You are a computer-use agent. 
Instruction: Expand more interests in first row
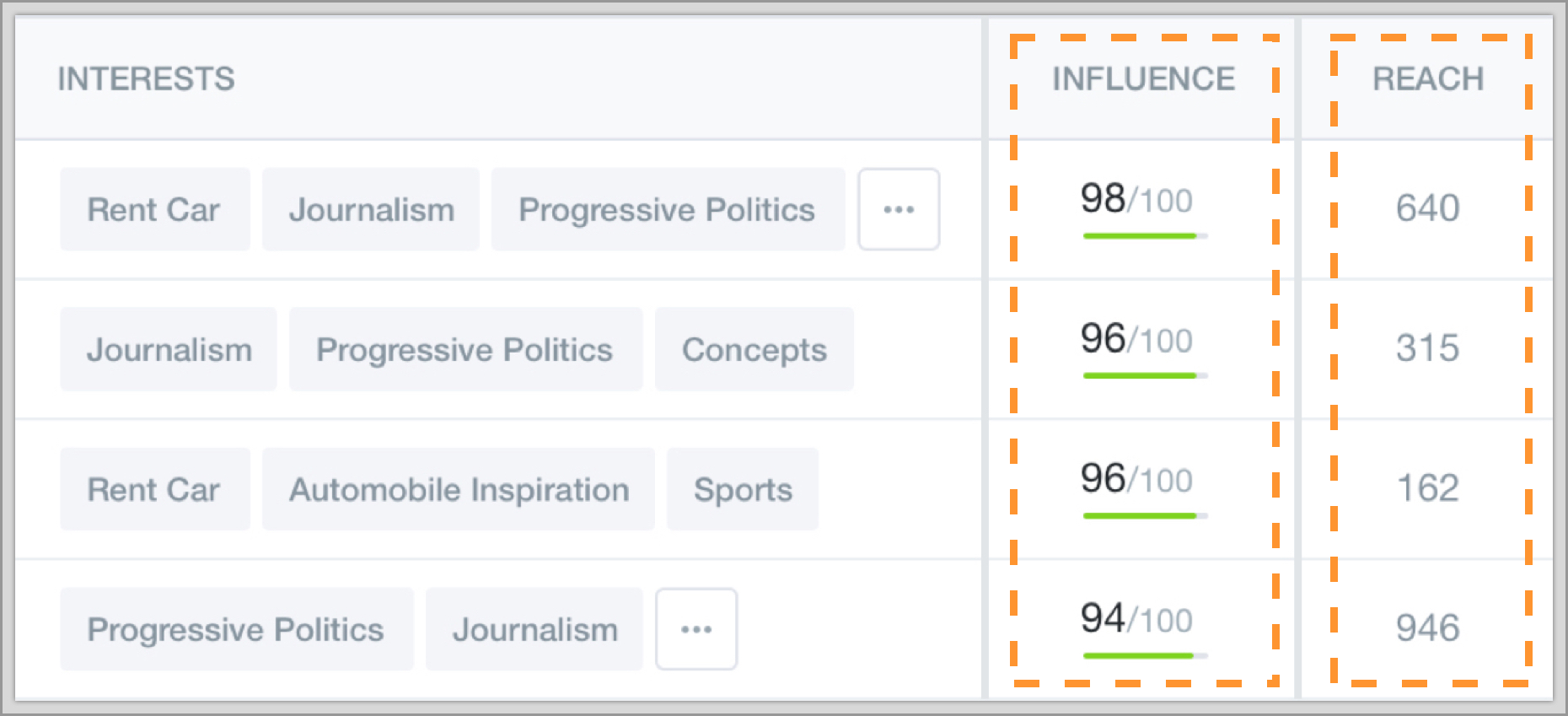tap(899, 209)
